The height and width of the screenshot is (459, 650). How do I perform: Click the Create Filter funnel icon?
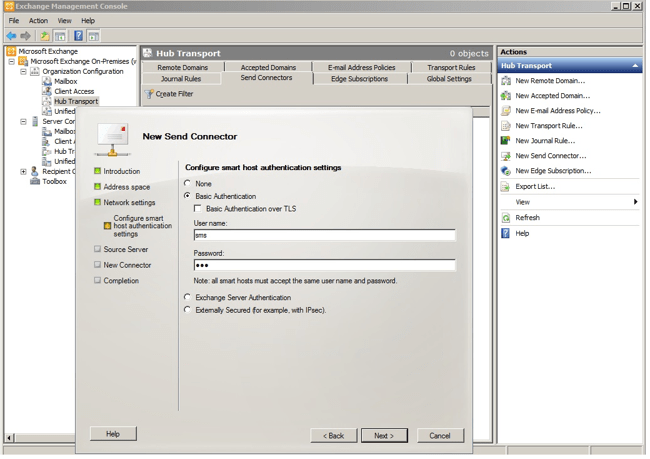[149, 95]
